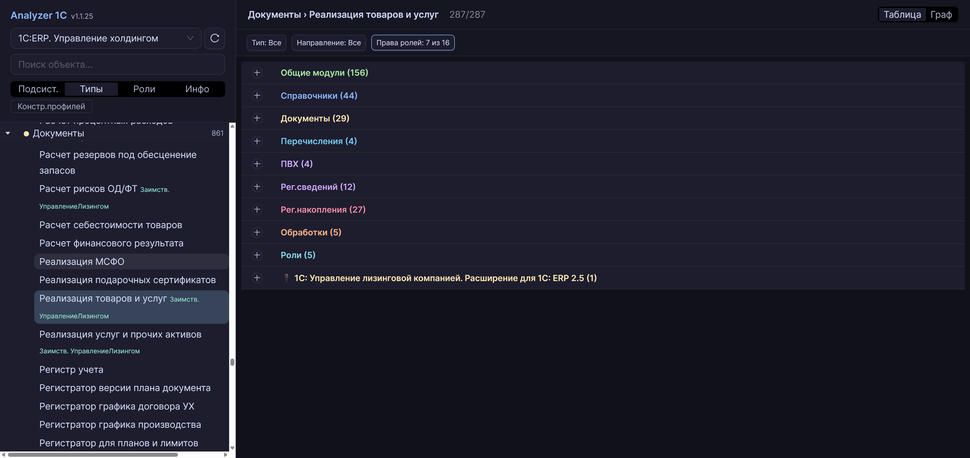
Task: Switch to the Типы tab
Action: point(92,89)
